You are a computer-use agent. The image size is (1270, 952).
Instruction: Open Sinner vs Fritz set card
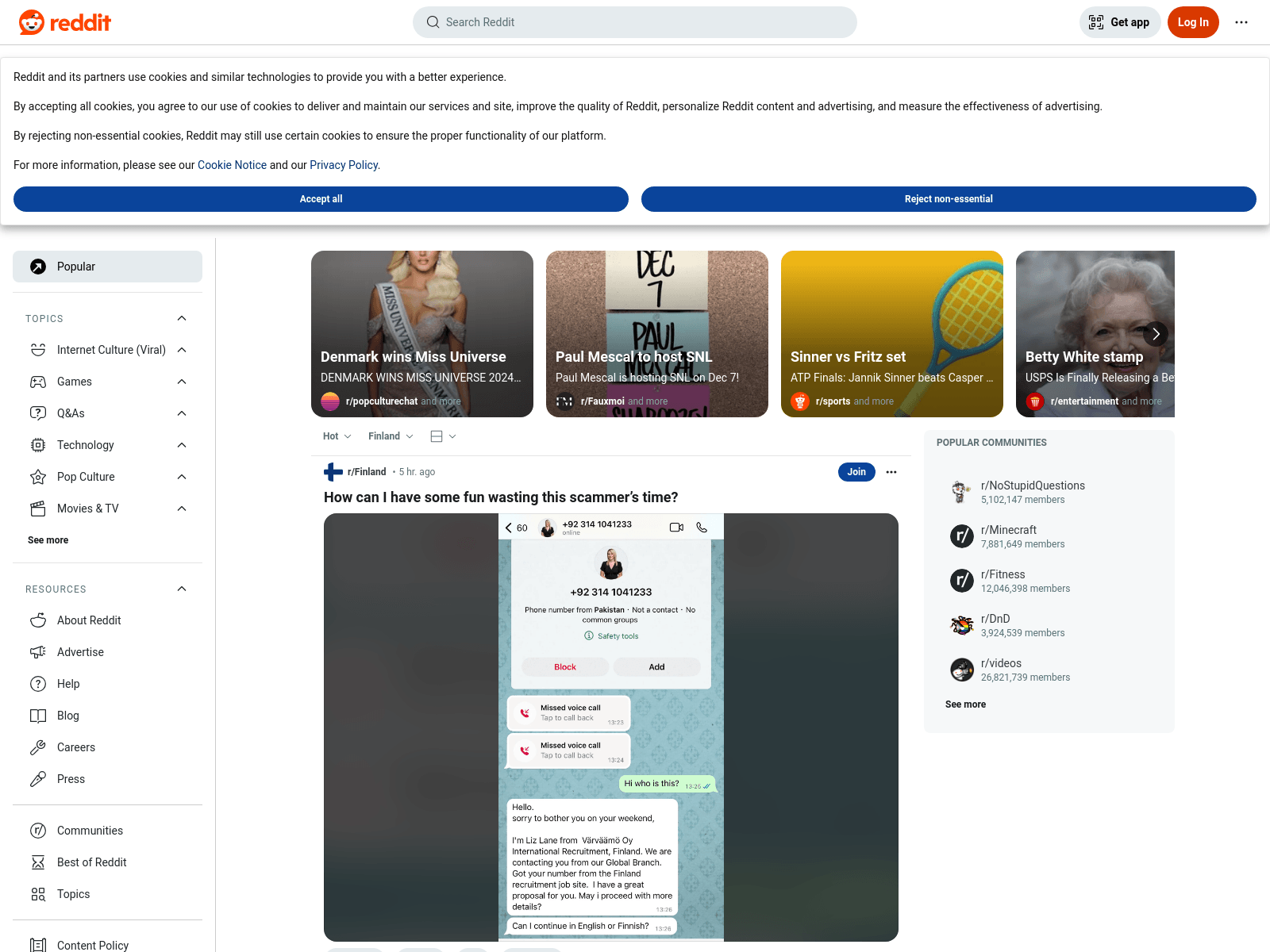coord(892,334)
